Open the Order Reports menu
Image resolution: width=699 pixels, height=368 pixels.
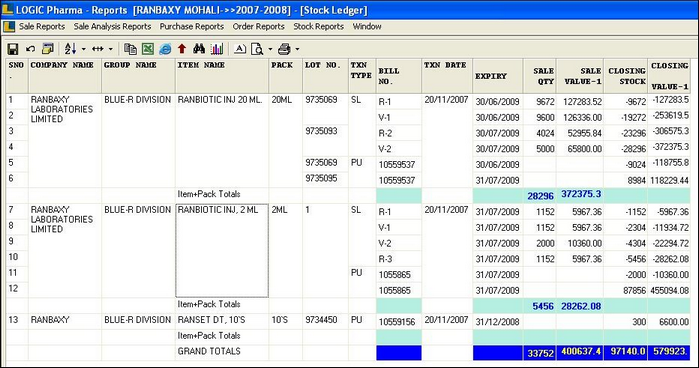point(259,26)
